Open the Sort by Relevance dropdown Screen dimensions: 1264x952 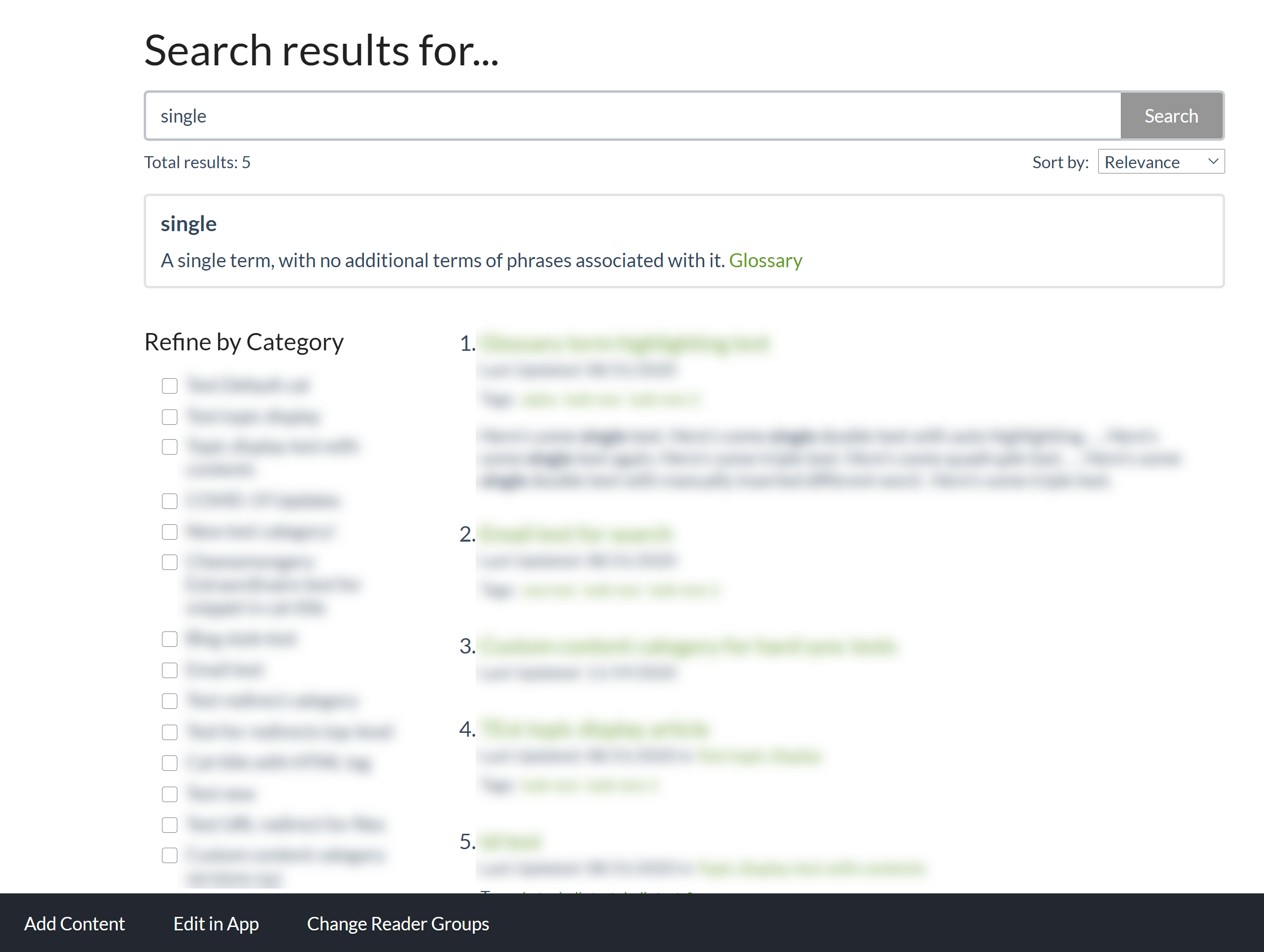[1161, 162]
